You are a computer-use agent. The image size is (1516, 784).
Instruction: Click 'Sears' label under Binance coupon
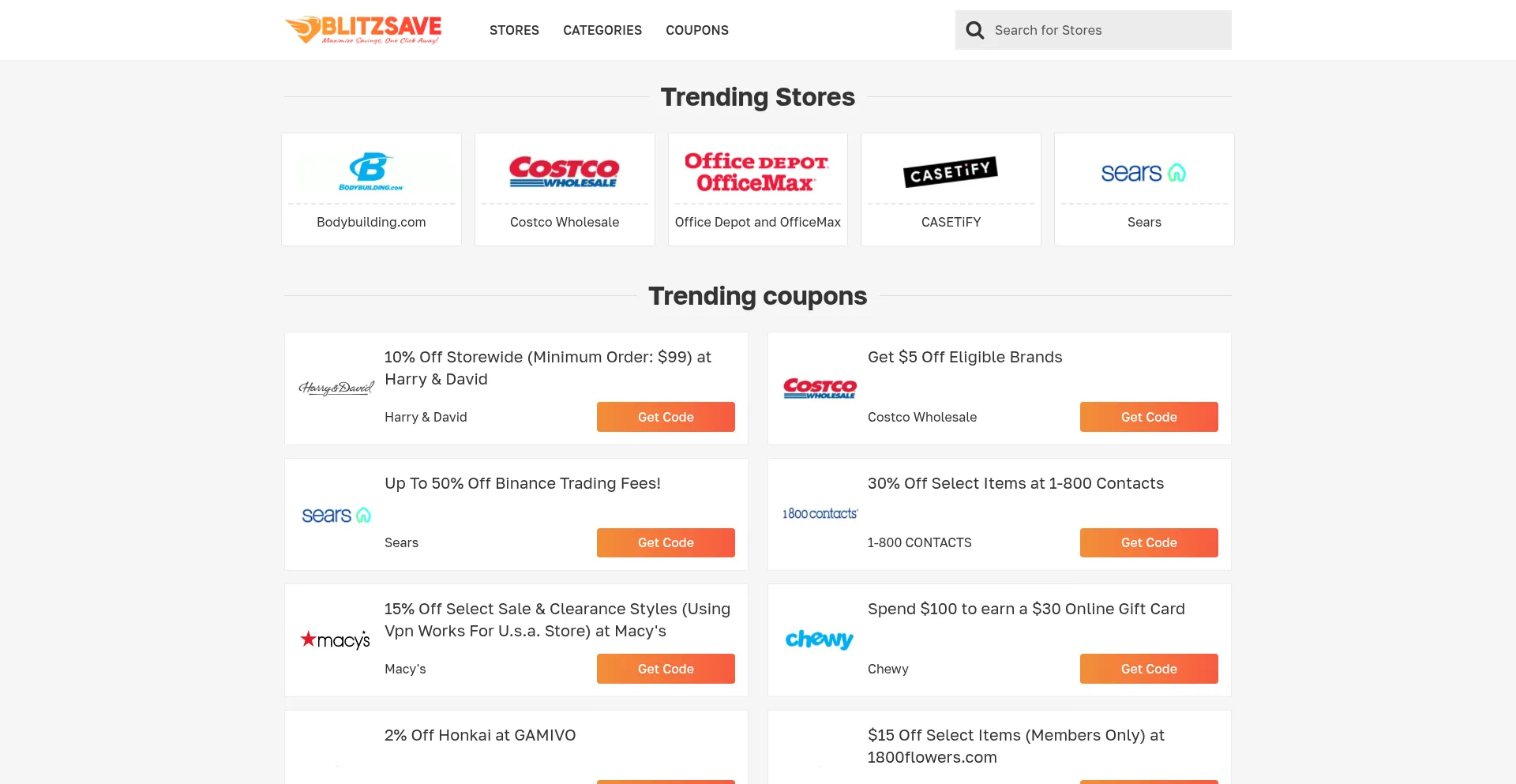pos(401,542)
